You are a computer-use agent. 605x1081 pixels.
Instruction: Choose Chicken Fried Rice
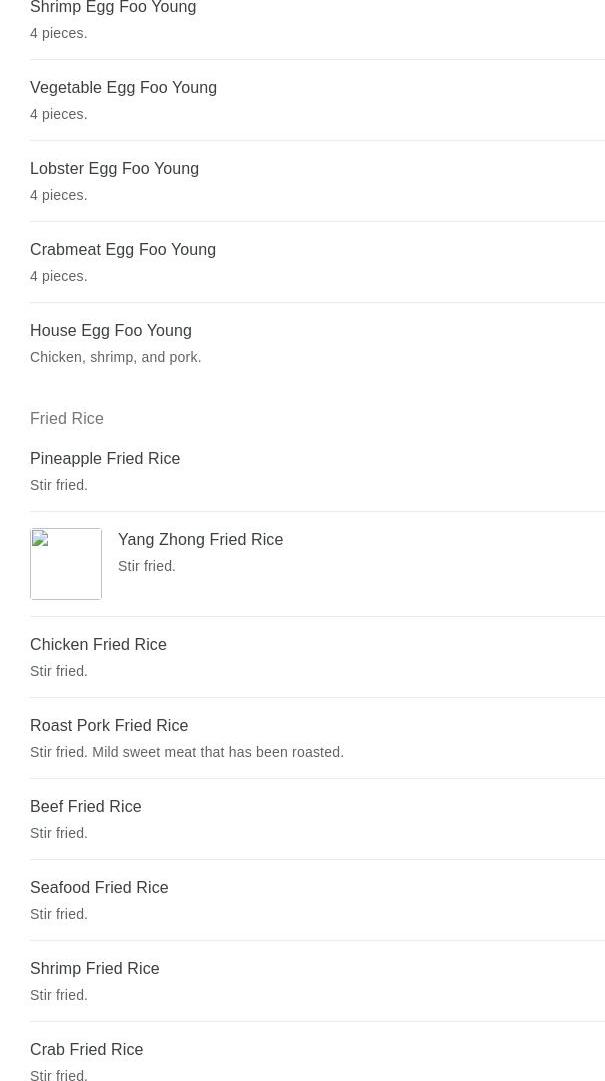pyautogui.click(x=99, y=645)
